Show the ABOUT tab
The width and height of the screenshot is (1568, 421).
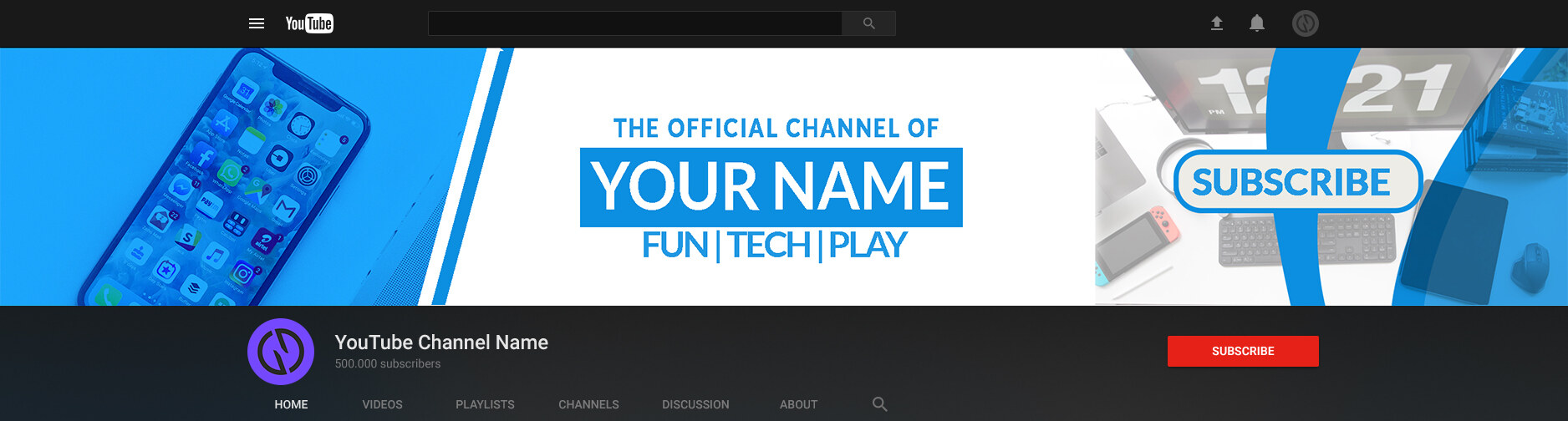click(x=798, y=404)
